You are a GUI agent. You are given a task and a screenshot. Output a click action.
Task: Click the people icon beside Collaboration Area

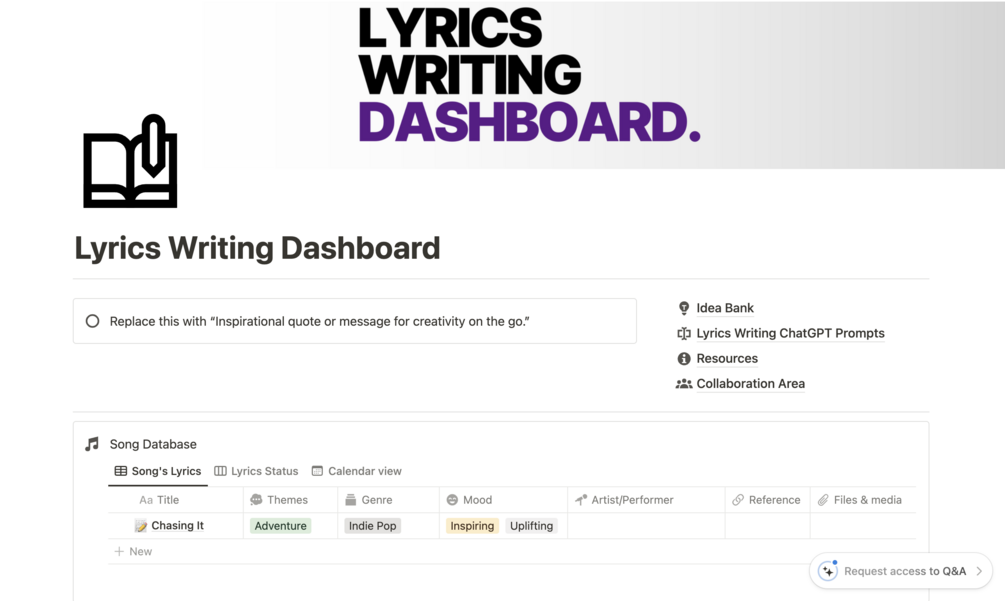[684, 384]
